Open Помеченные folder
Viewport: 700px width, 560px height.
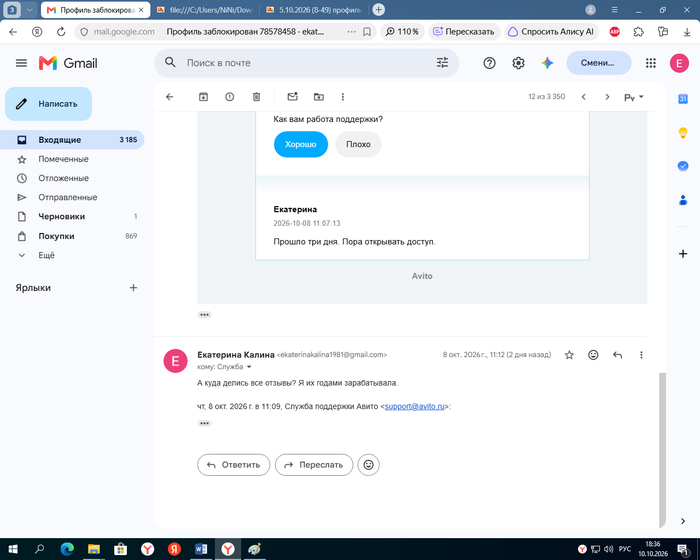click(72, 159)
